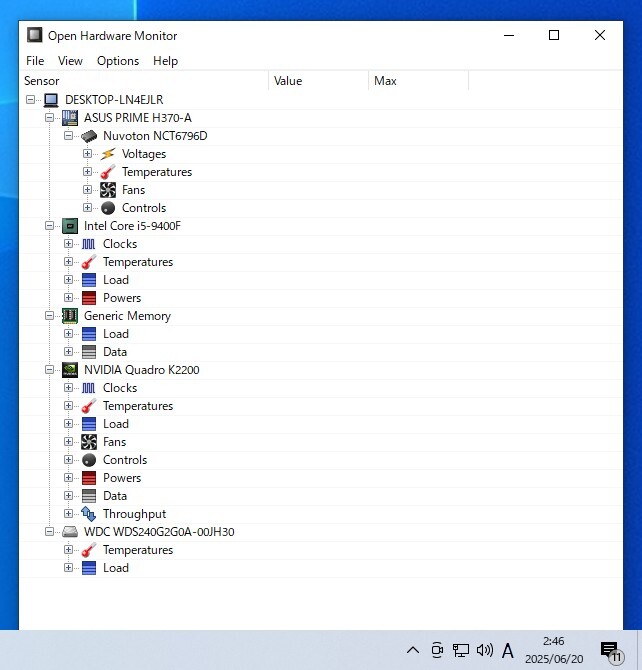The height and width of the screenshot is (670, 642).
Task: Maximize the Open Hardware Monitor window
Action: pos(554,35)
